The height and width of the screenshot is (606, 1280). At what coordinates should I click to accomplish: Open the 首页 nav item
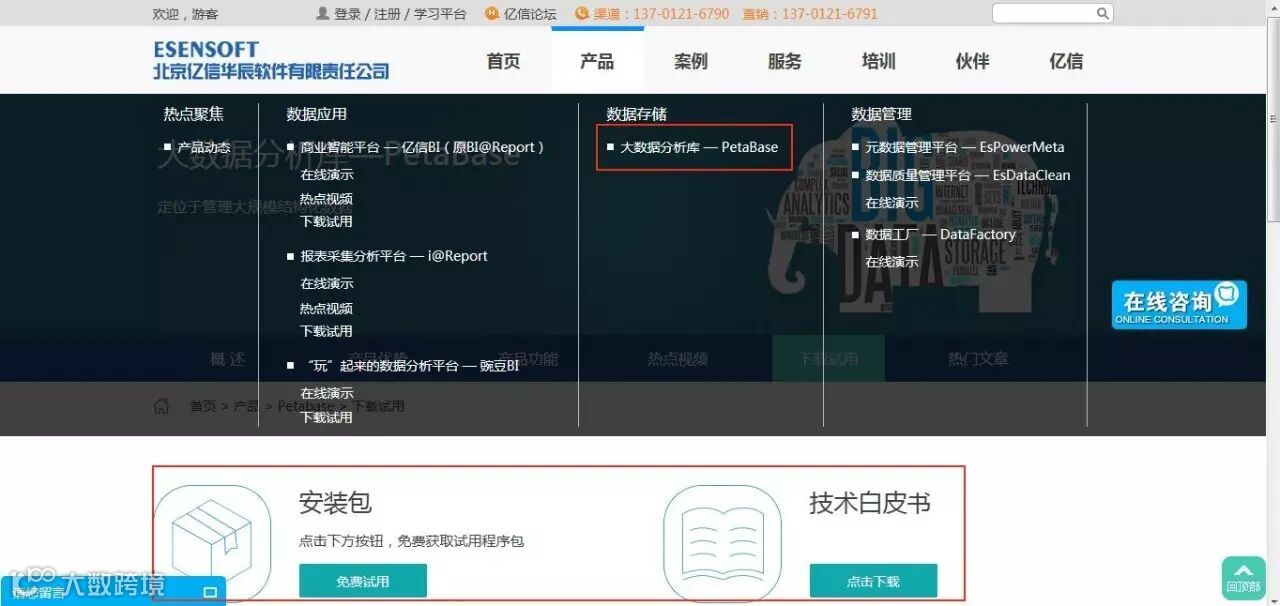[x=503, y=61]
